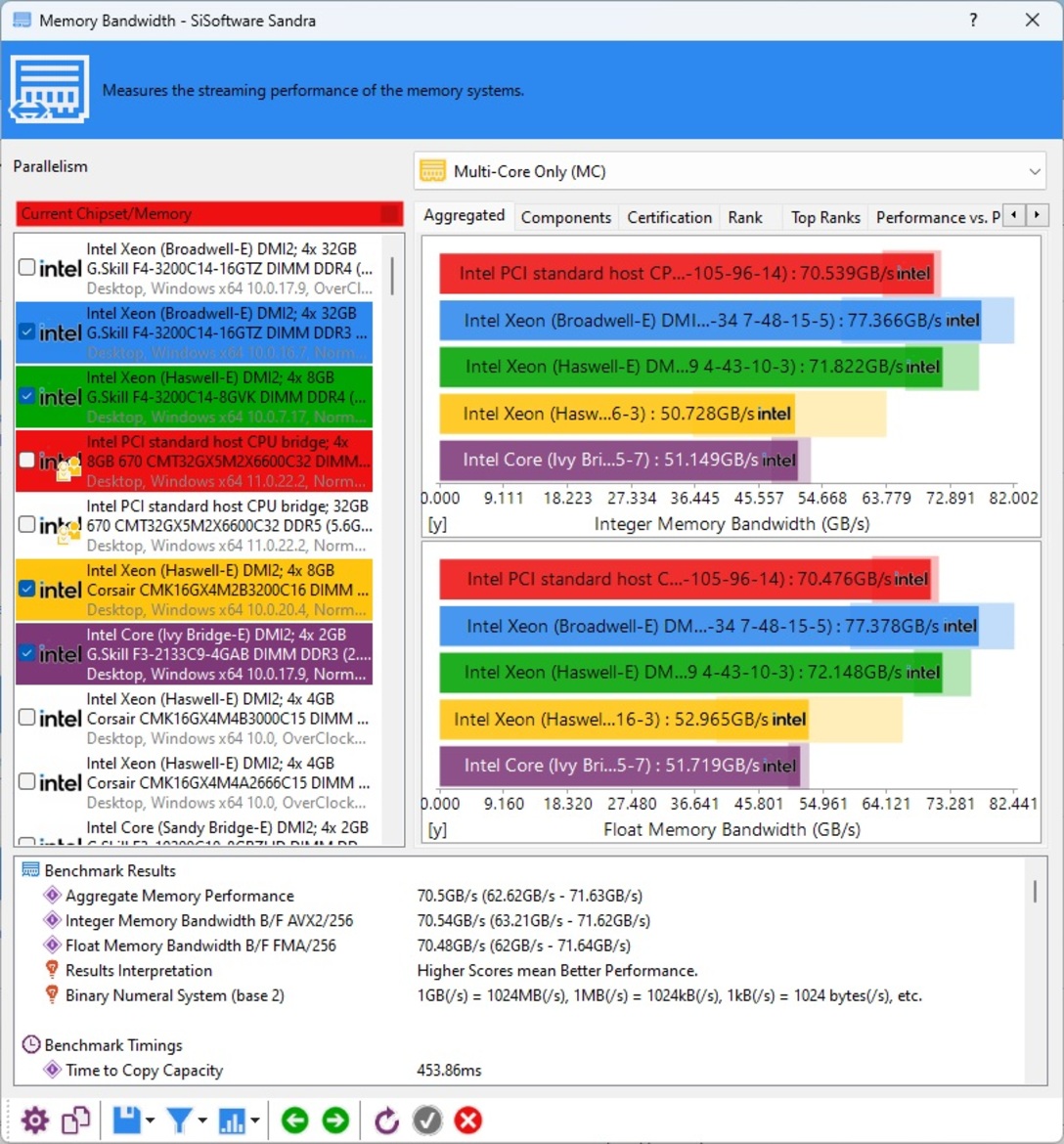Check the Intel PCI host bridge 32GB DDR5 entry

pyautogui.click(x=27, y=524)
